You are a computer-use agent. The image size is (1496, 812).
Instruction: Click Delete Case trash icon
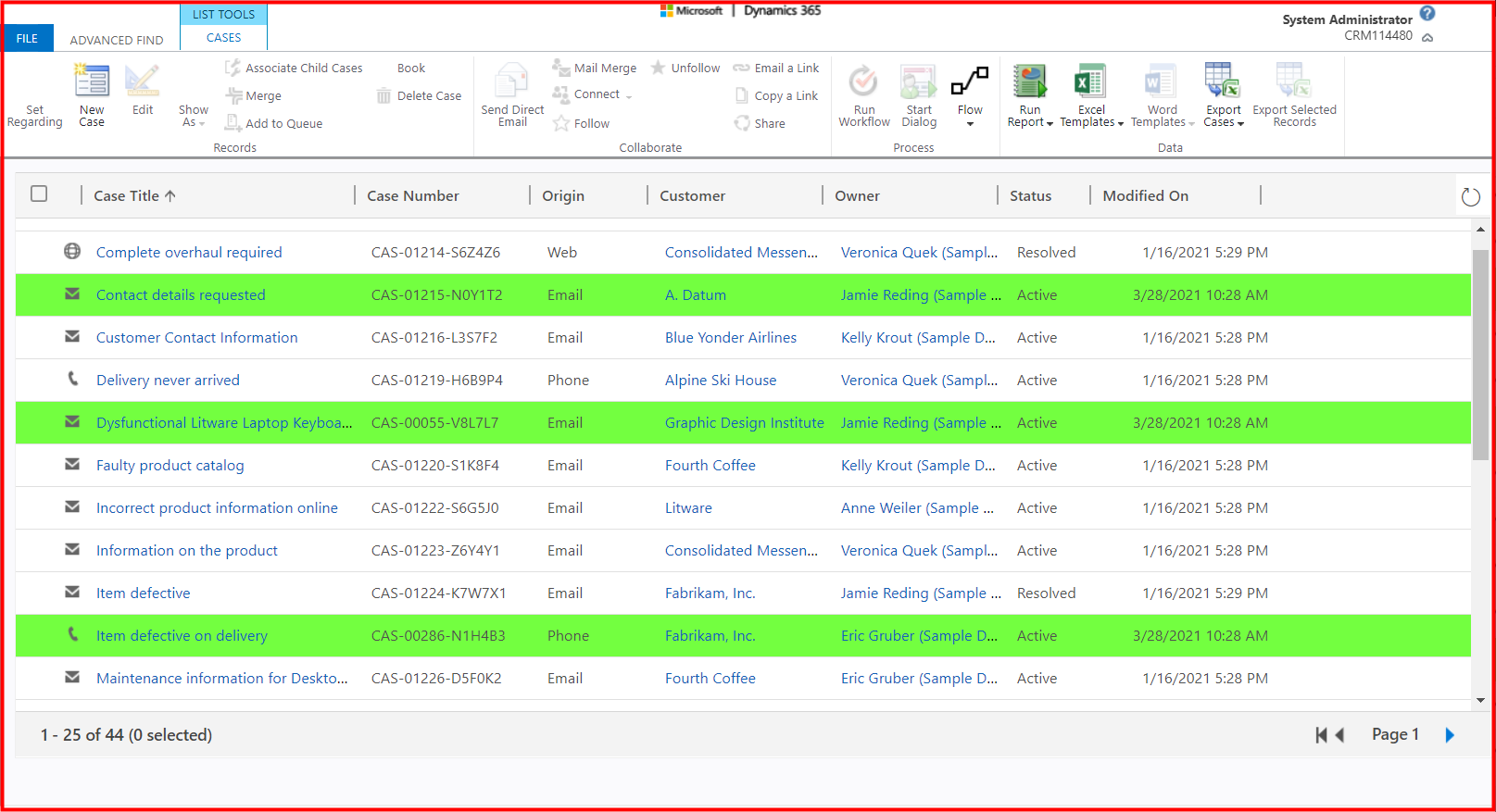click(x=383, y=95)
